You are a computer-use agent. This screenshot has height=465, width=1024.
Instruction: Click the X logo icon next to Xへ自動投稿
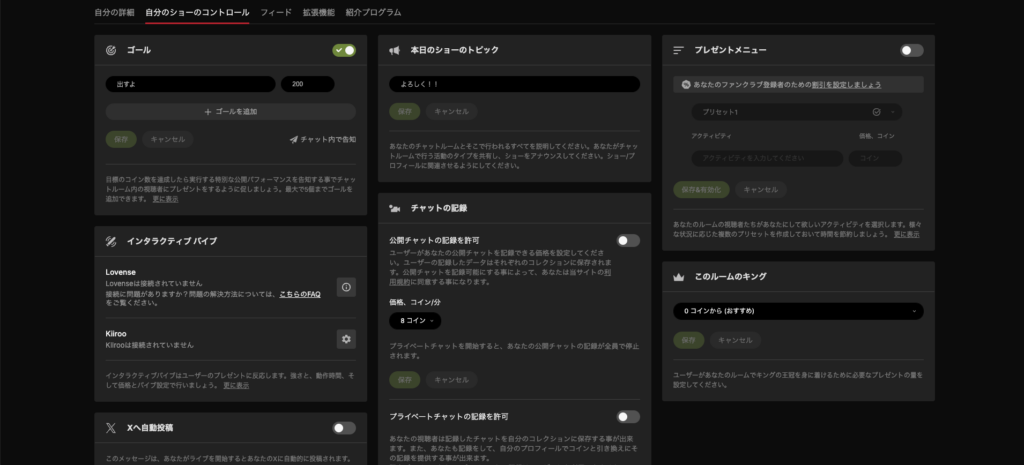tap(111, 428)
